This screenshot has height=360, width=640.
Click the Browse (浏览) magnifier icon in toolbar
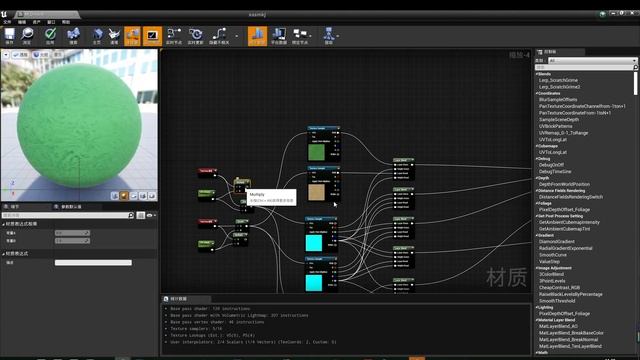pyautogui.click(x=27, y=36)
